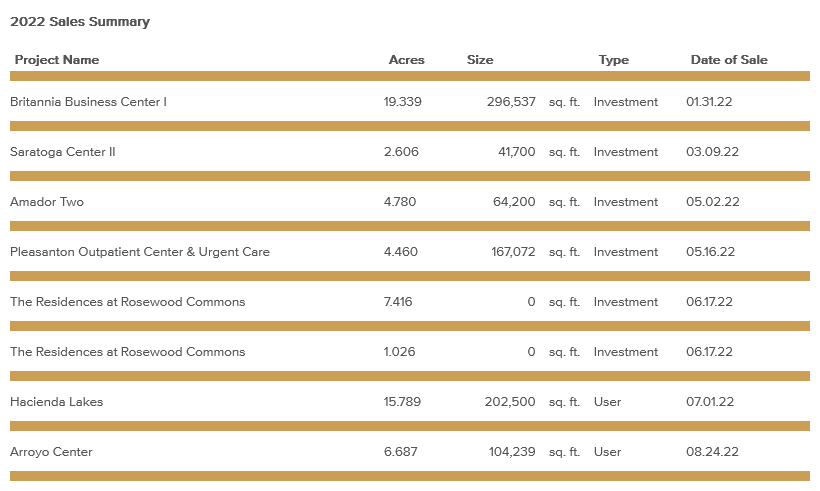Click size value 202,500
The image size is (820, 491).
[510, 402]
